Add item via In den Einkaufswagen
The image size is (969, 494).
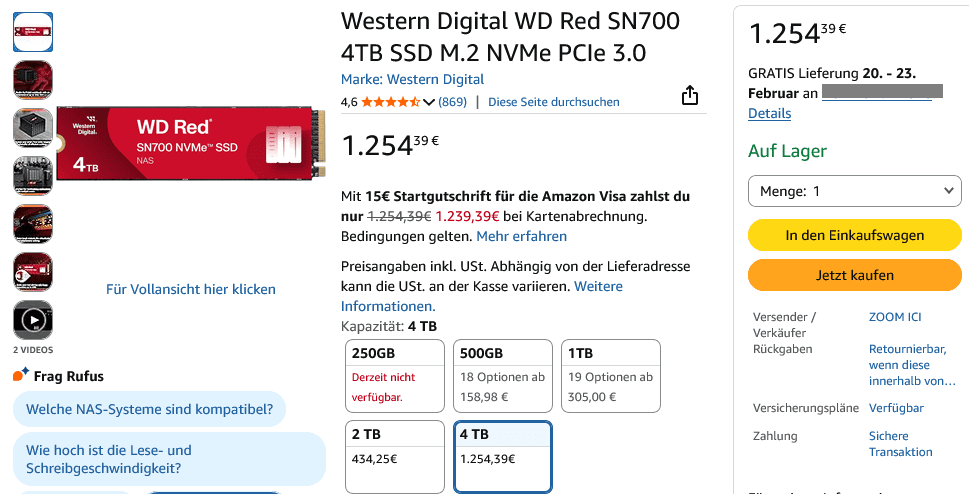click(854, 235)
